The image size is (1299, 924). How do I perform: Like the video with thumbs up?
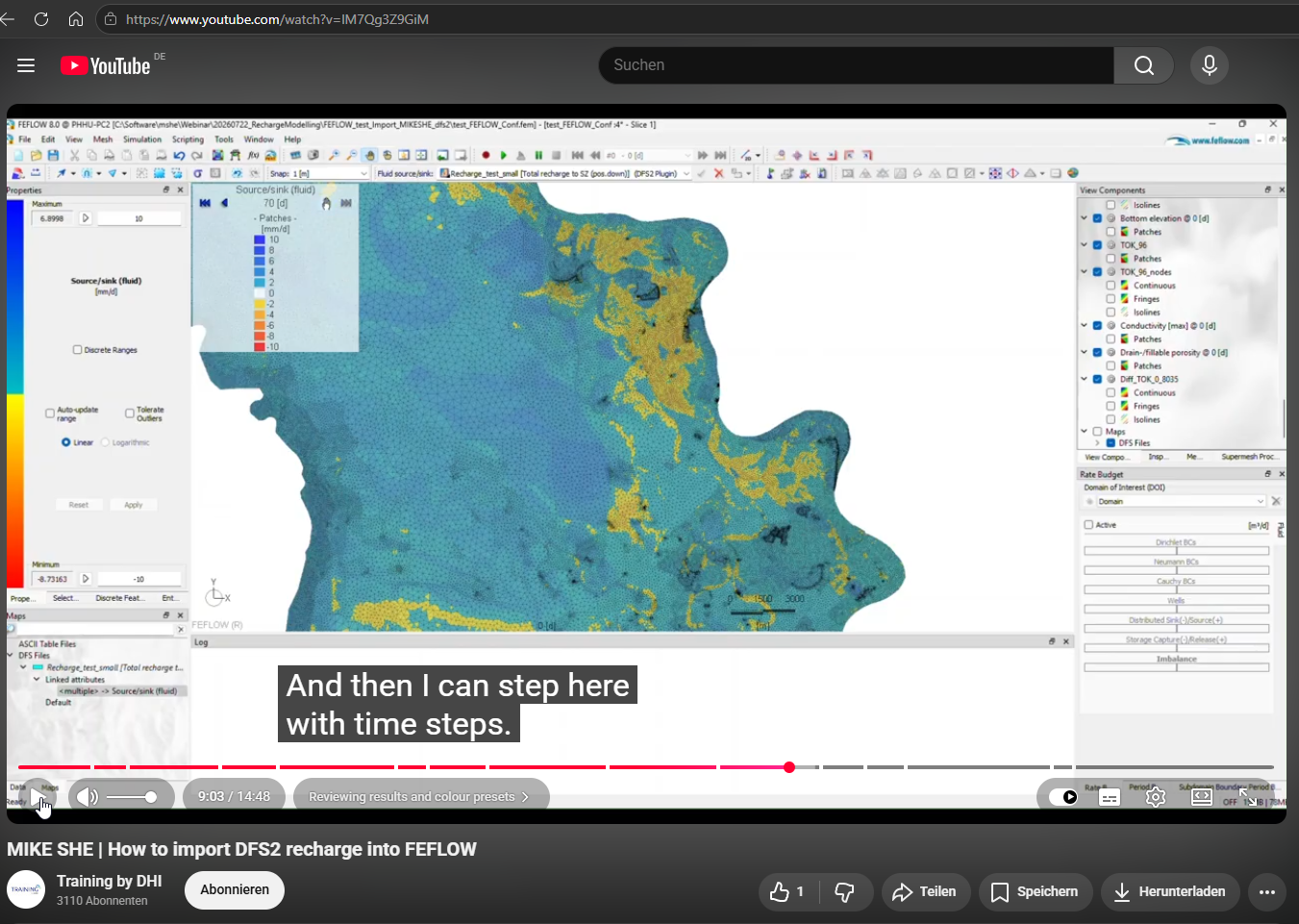point(787,892)
